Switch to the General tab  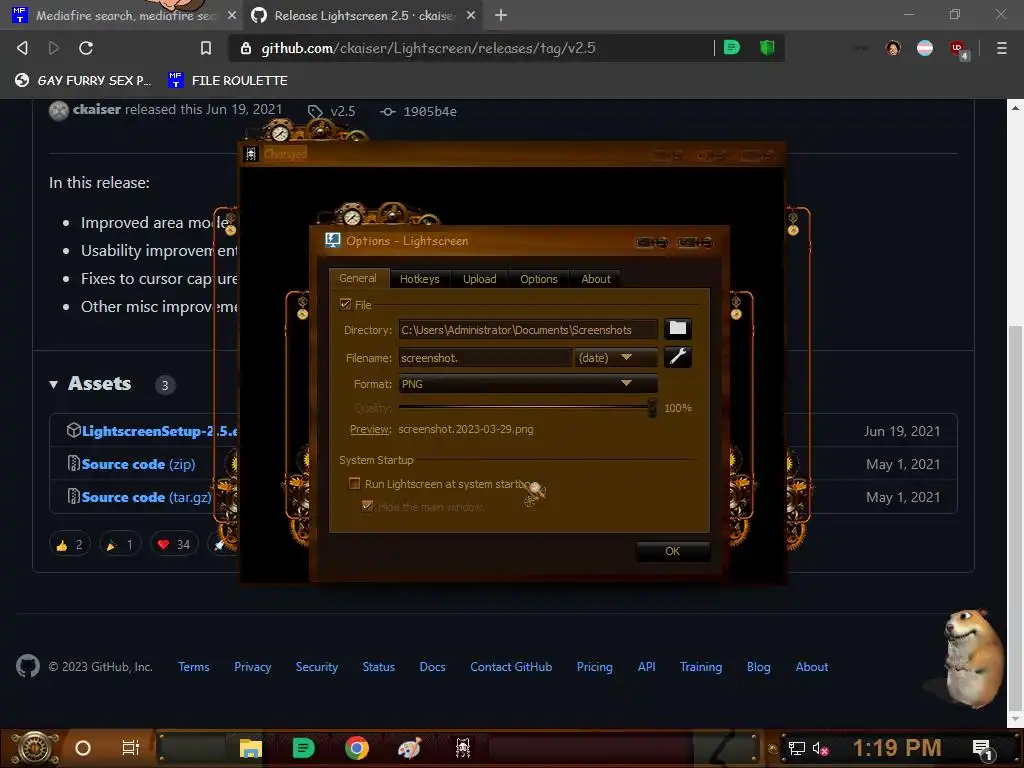pos(358,278)
